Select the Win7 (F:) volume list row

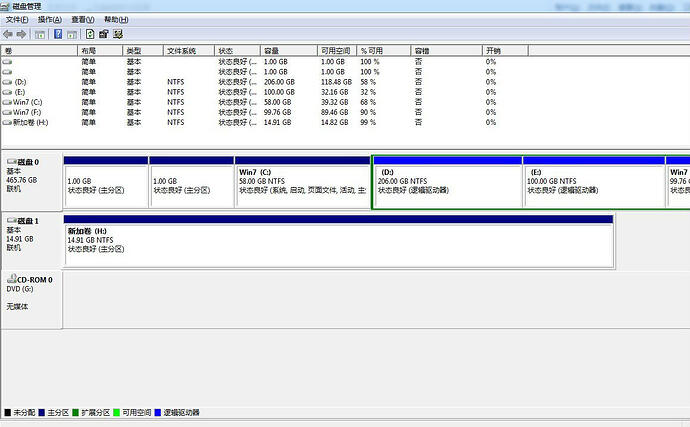(x=264, y=113)
